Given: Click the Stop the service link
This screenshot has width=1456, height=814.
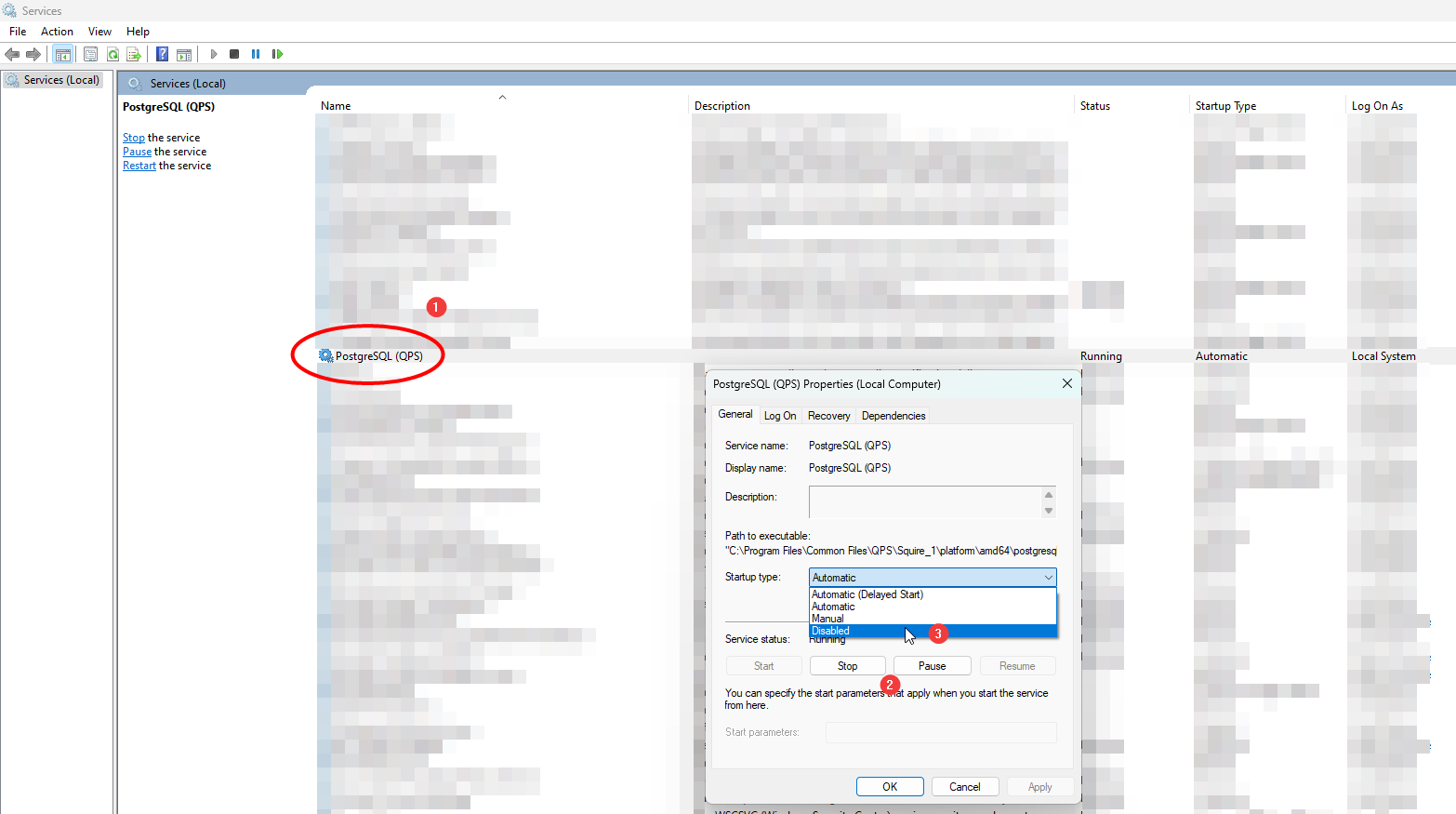Looking at the screenshot, I should (x=134, y=138).
